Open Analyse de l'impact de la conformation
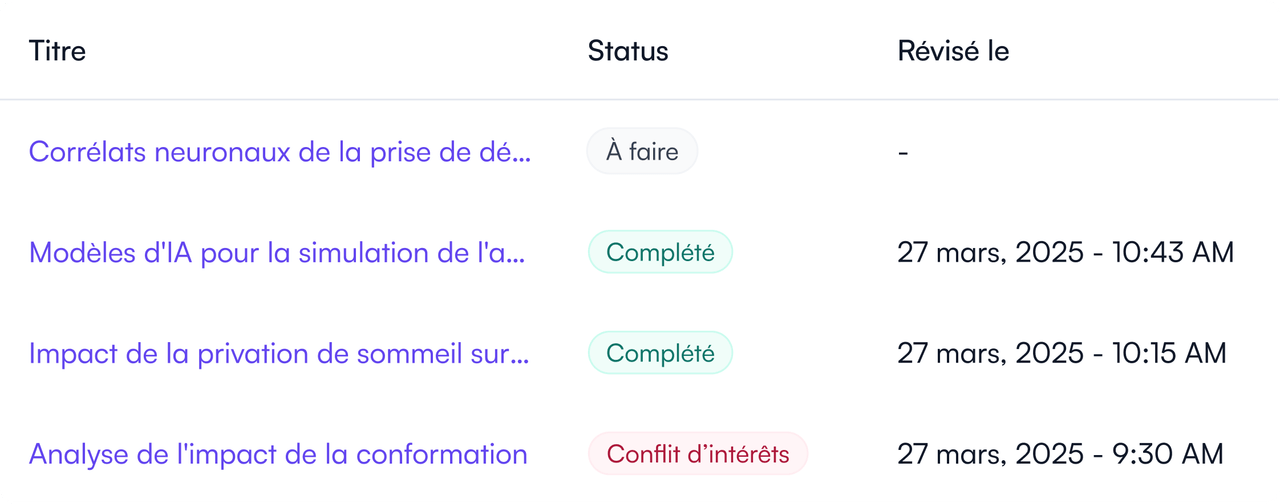This screenshot has height=504, width=1280. [x=278, y=454]
